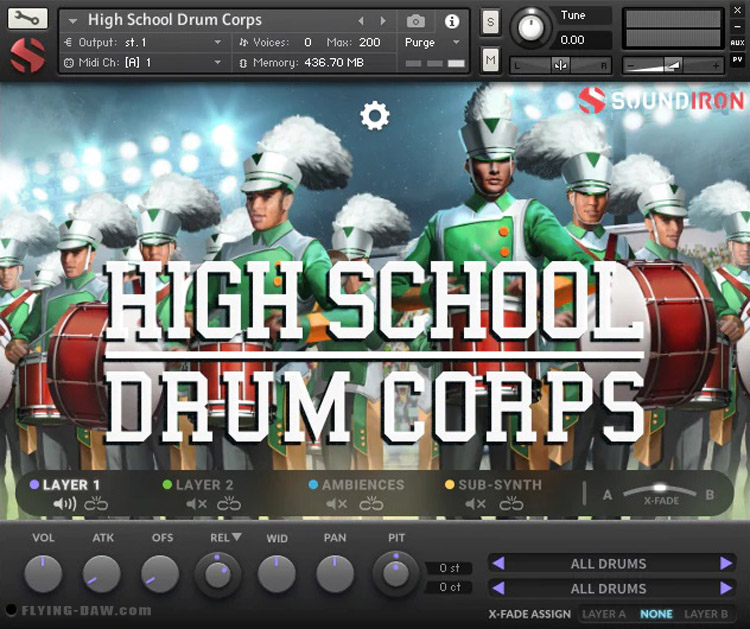The image size is (750, 629).
Task: Open the Purge dropdown menu
Action: (x=431, y=43)
